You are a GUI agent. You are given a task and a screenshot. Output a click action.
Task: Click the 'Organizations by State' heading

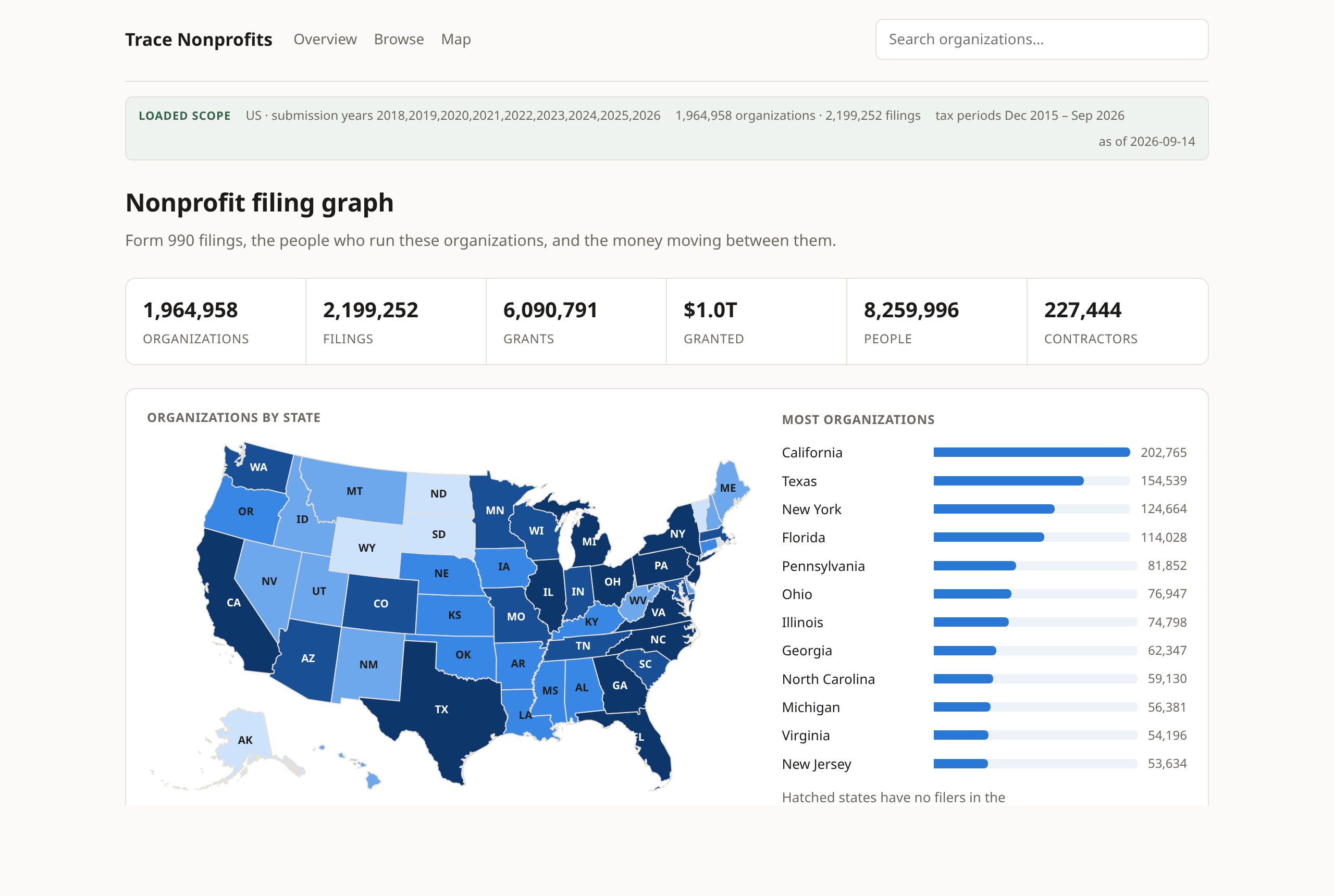234,418
